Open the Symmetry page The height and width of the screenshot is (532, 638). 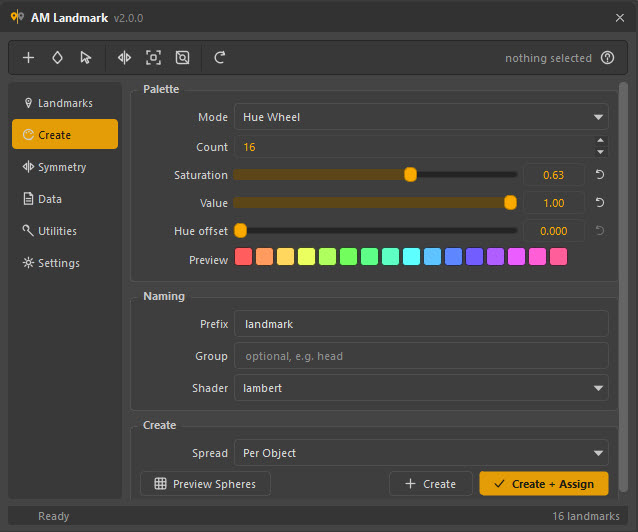[x=65, y=167]
